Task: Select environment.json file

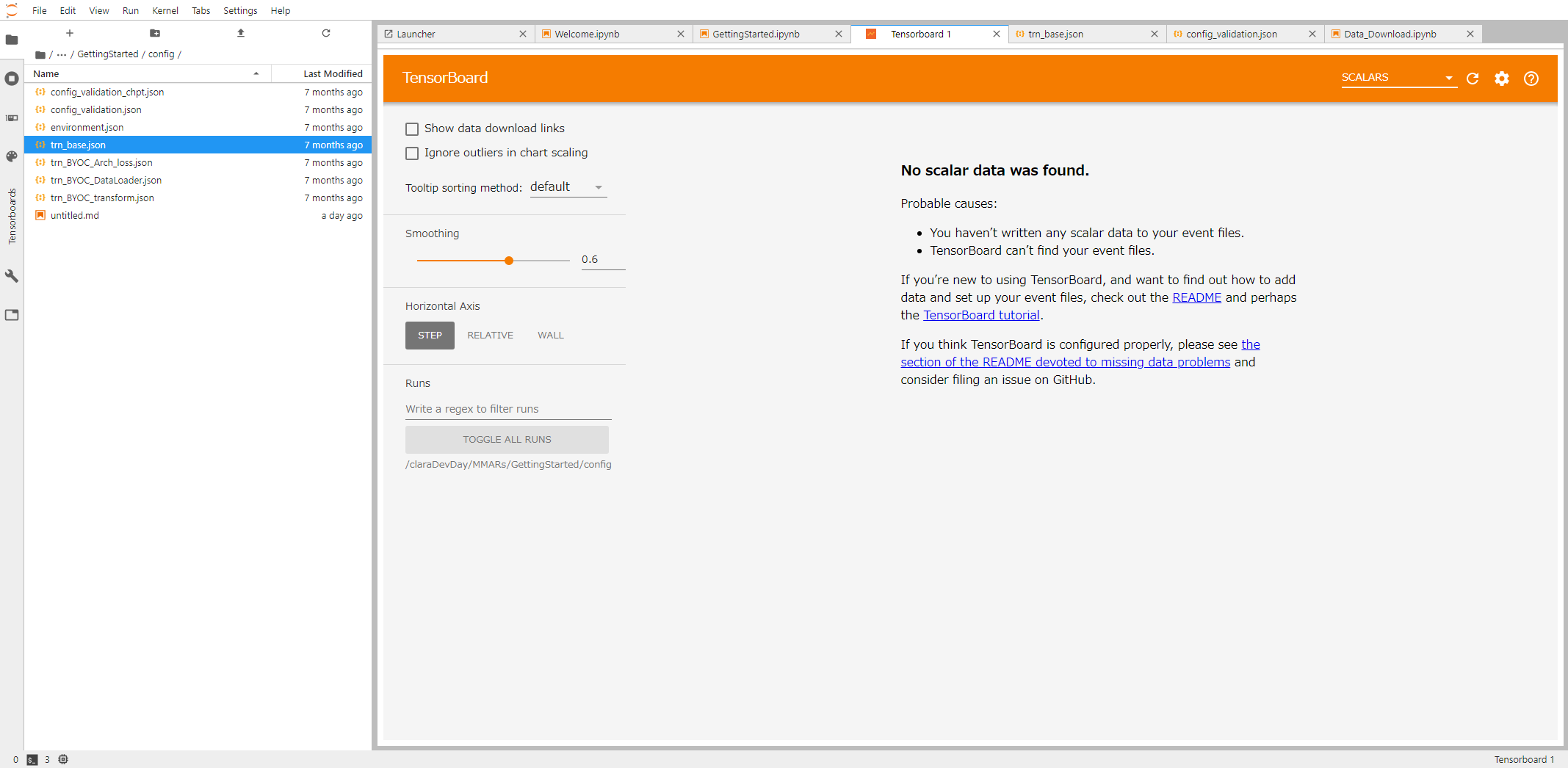Action: pyautogui.click(x=198, y=127)
